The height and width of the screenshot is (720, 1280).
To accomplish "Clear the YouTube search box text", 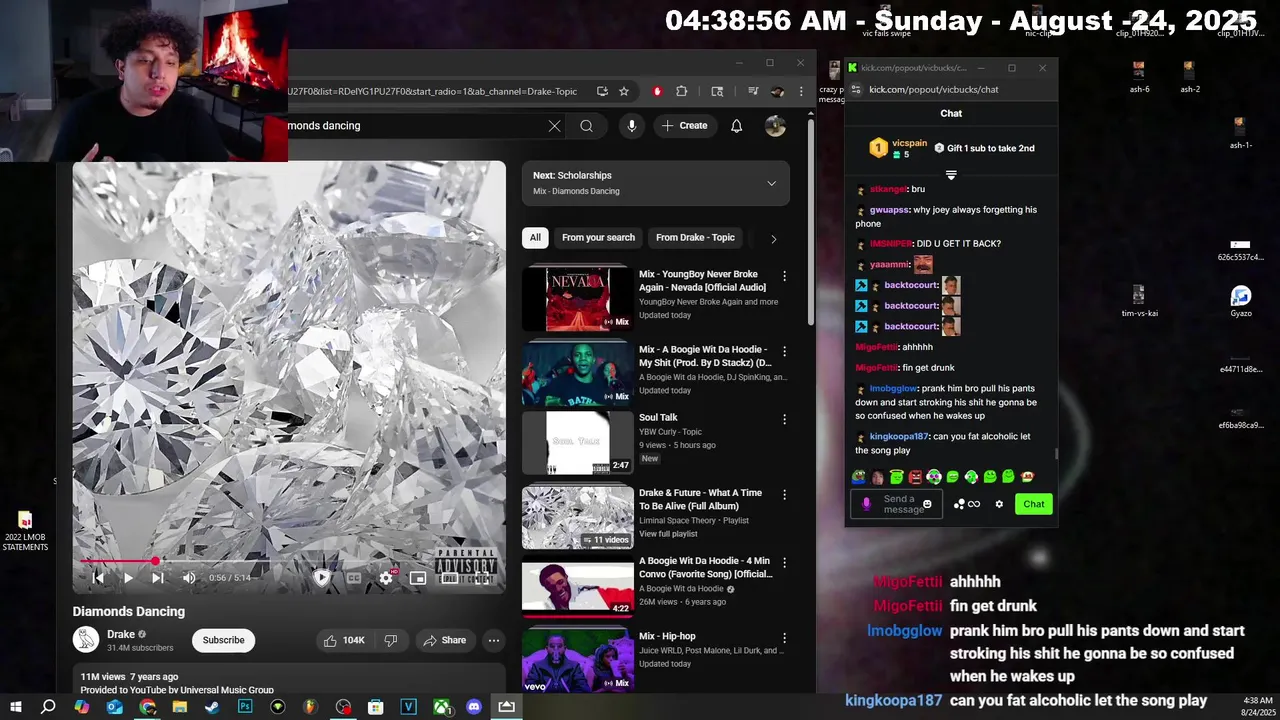I will pyautogui.click(x=554, y=126).
